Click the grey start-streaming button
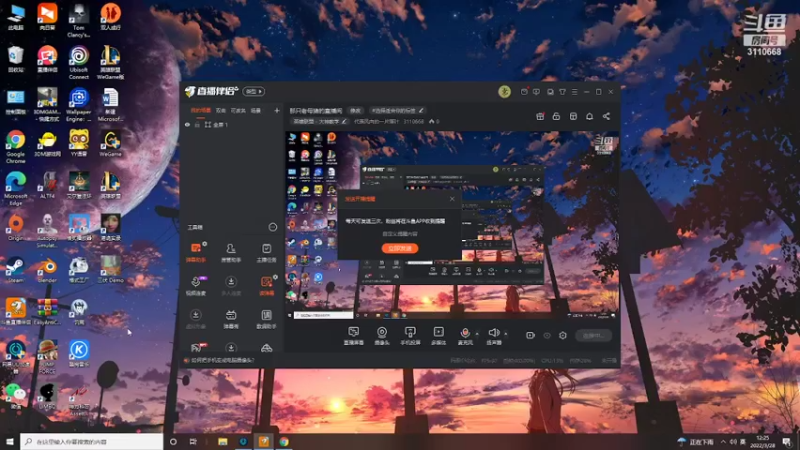The width and height of the screenshot is (800, 450). click(593, 335)
